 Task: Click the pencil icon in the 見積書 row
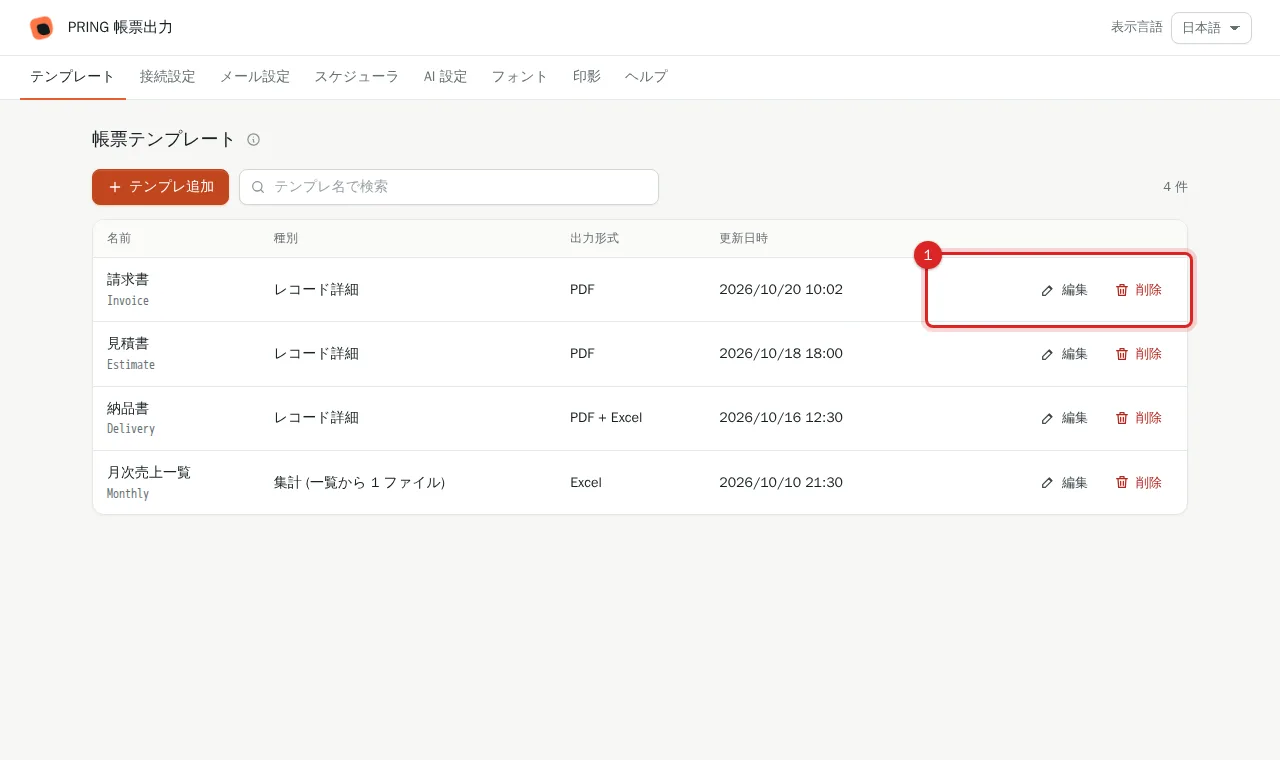(x=1047, y=354)
